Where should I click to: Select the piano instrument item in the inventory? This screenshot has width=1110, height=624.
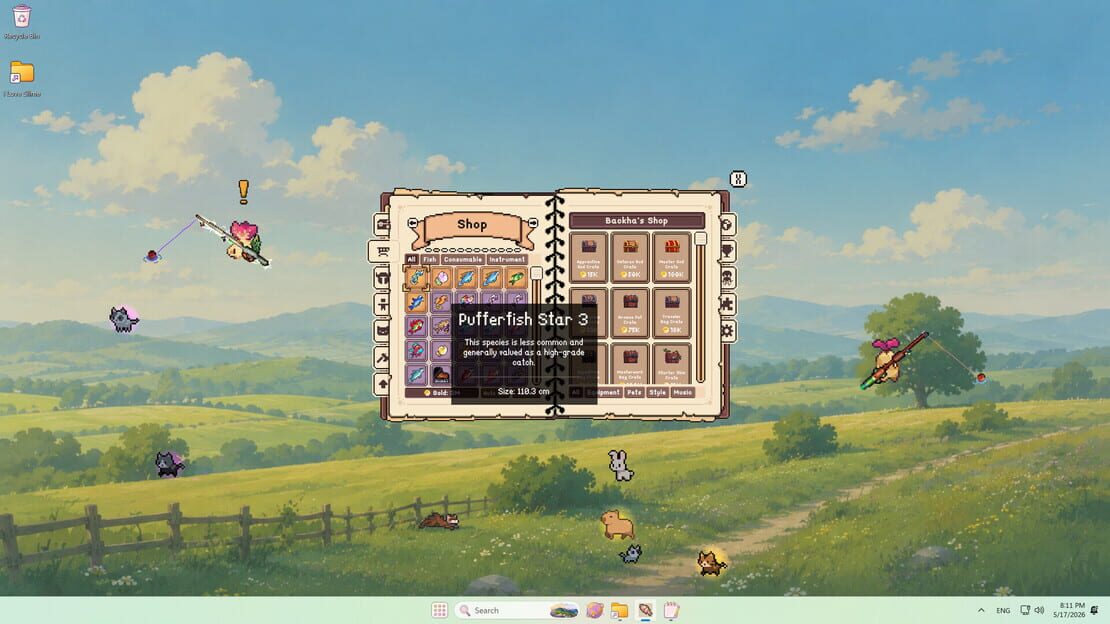[x=441, y=374]
